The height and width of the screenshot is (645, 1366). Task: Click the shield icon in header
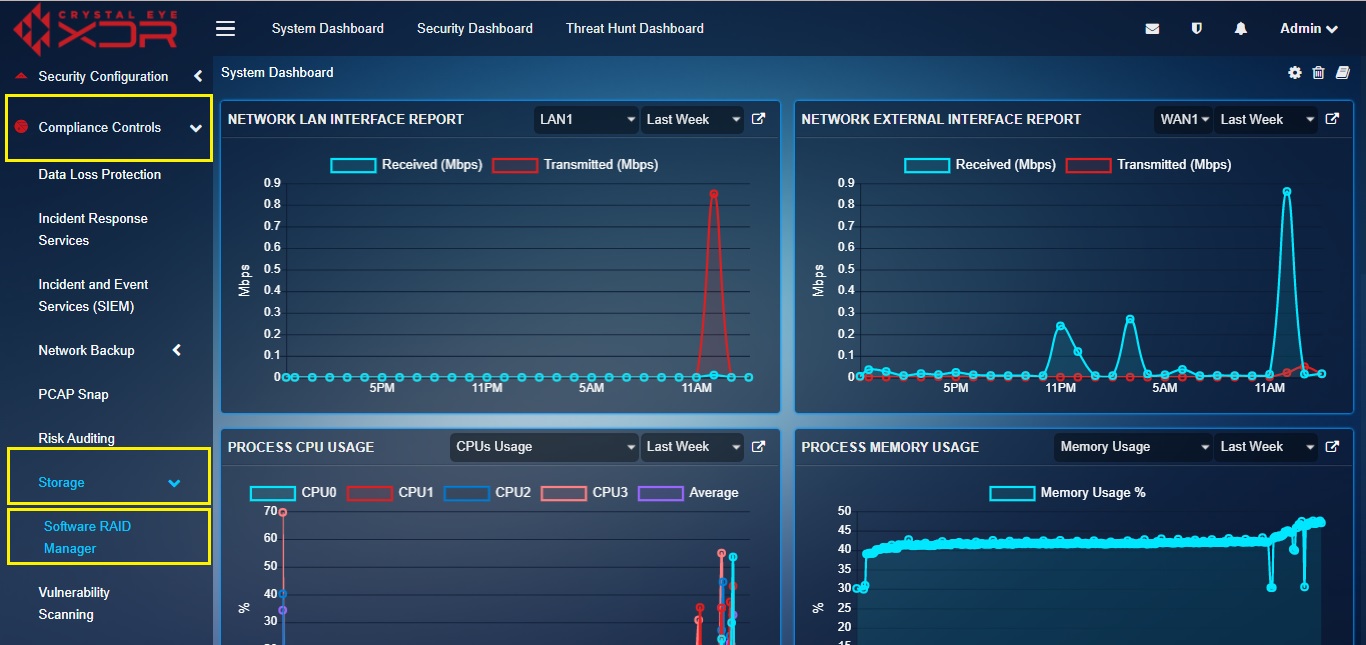pyautogui.click(x=1197, y=29)
